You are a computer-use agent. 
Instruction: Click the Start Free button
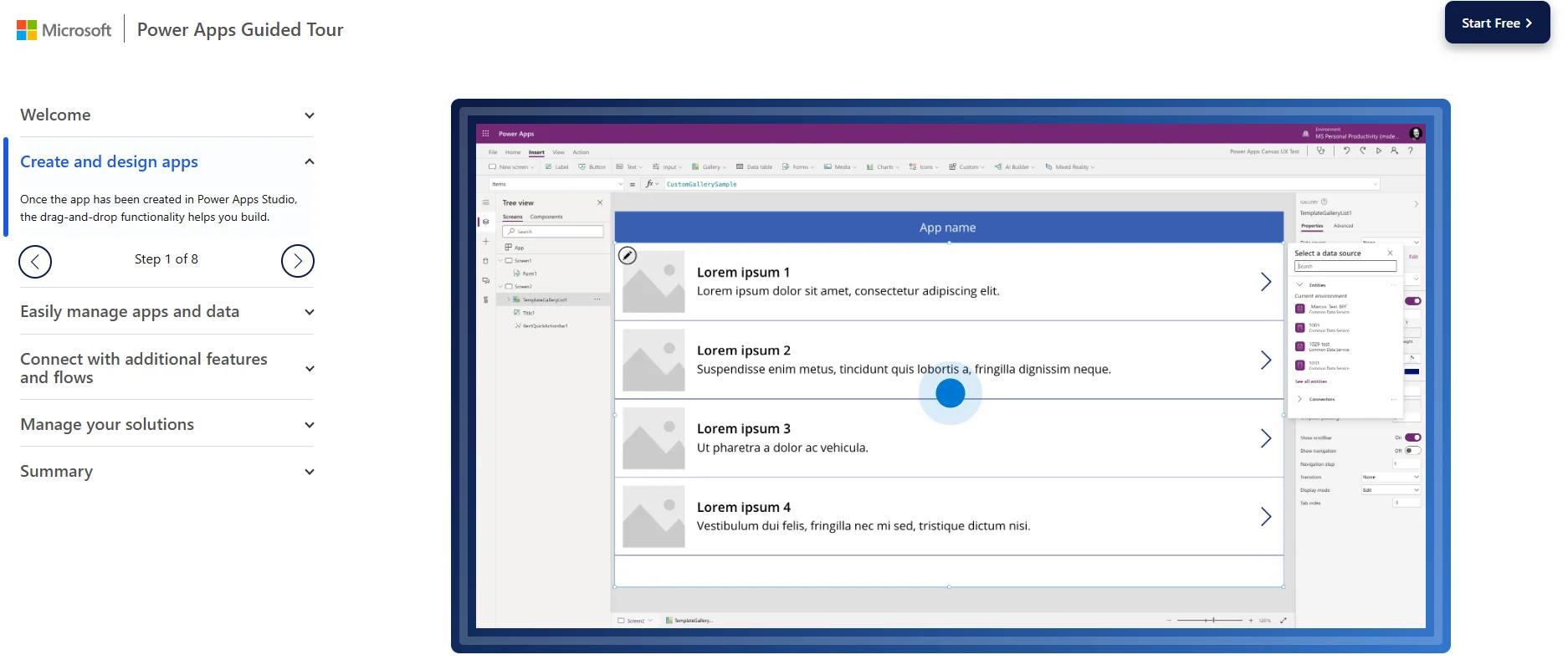click(x=1497, y=23)
